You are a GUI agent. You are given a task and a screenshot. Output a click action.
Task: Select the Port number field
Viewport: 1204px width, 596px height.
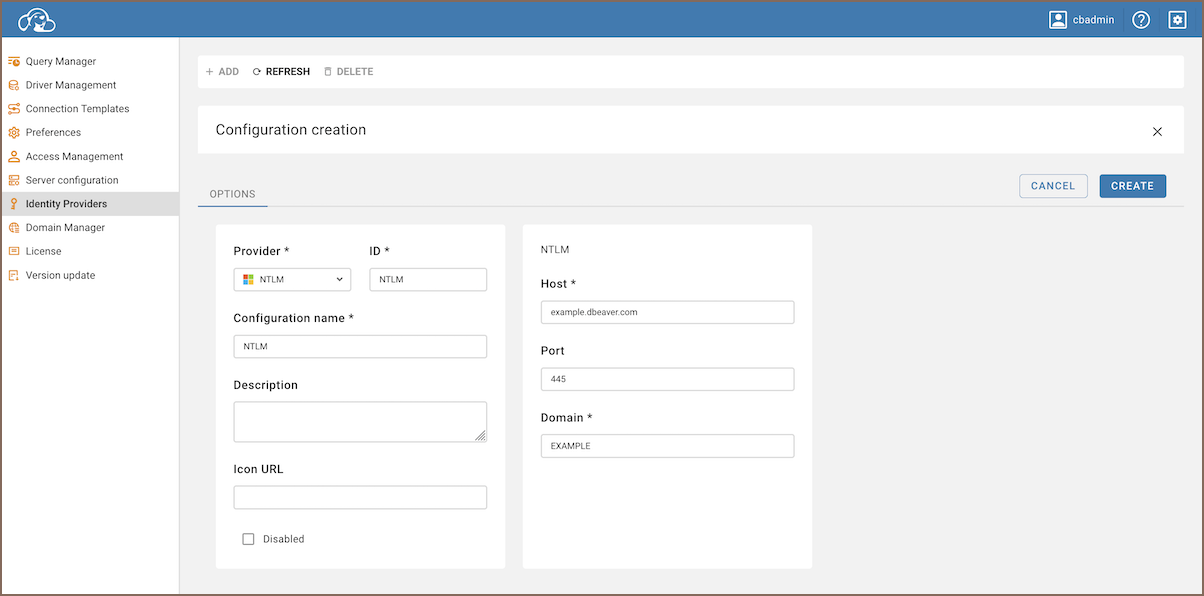point(667,379)
